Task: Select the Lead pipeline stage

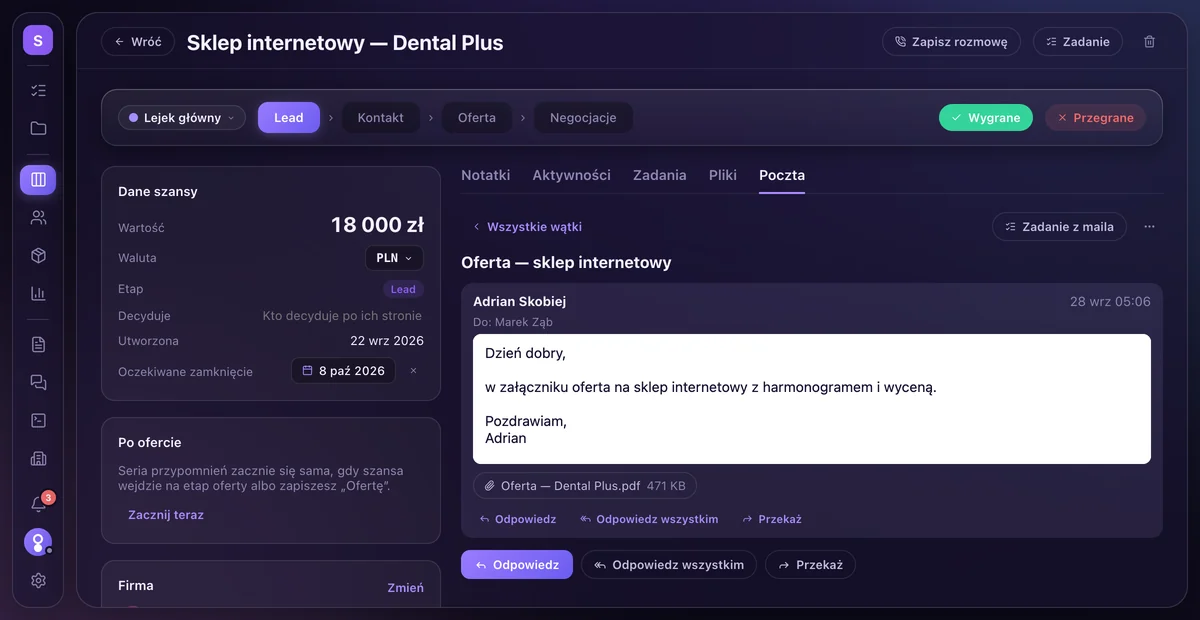Action: pyautogui.click(x=289, y=118)
